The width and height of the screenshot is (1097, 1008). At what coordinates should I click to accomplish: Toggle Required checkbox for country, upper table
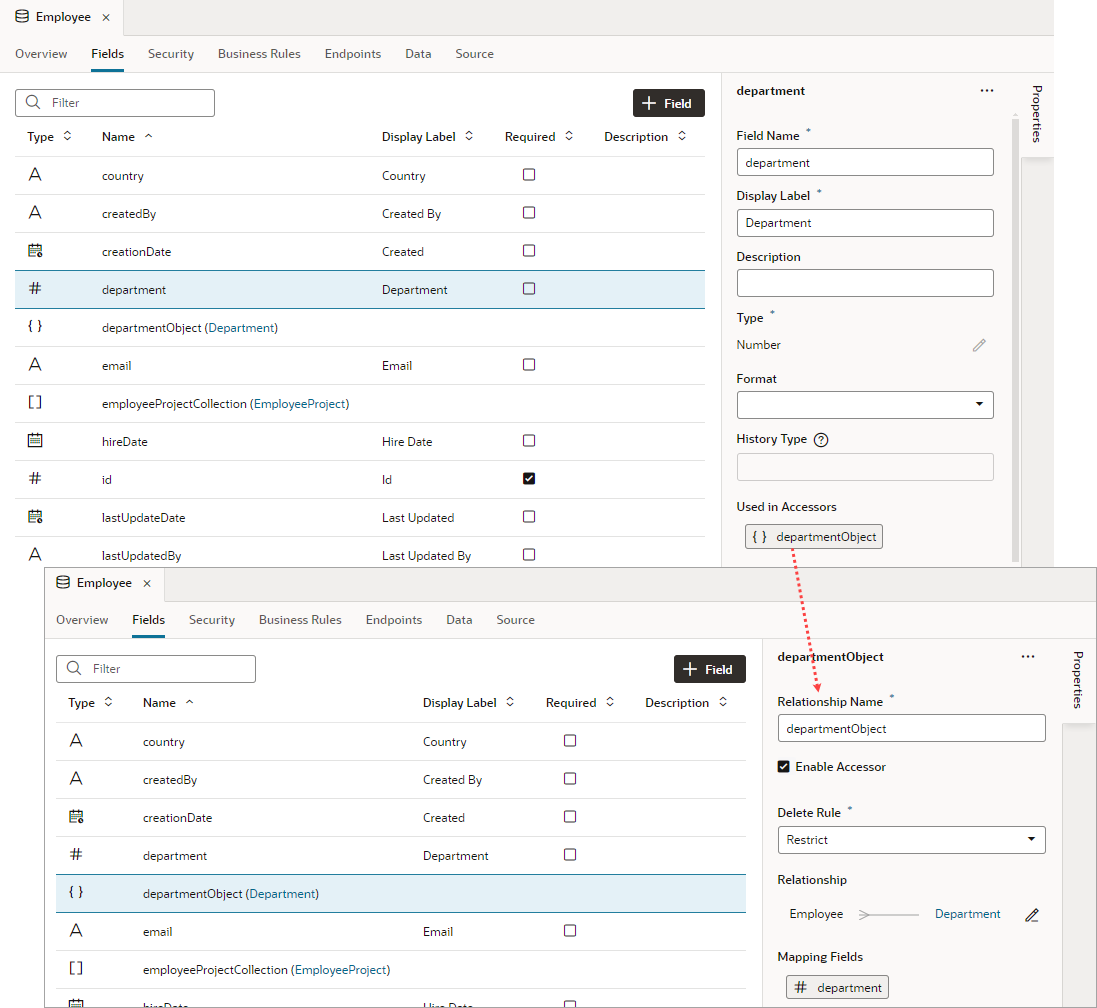(529, 175)
